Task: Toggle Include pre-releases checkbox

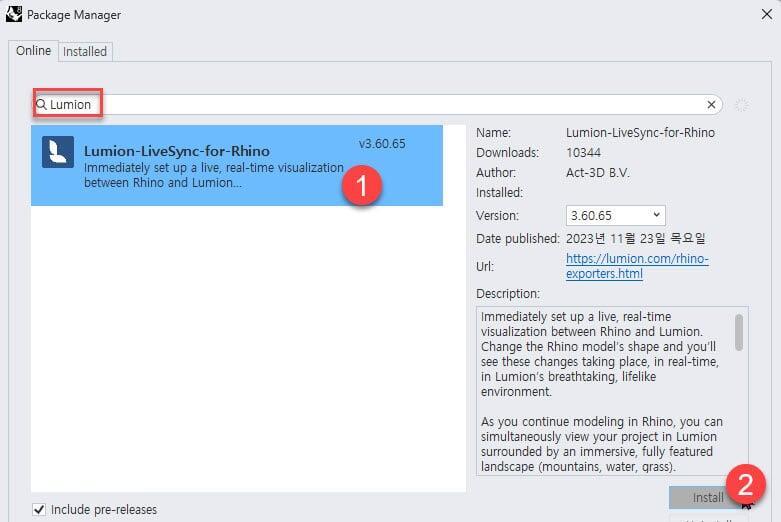Action: pos(39,510)
